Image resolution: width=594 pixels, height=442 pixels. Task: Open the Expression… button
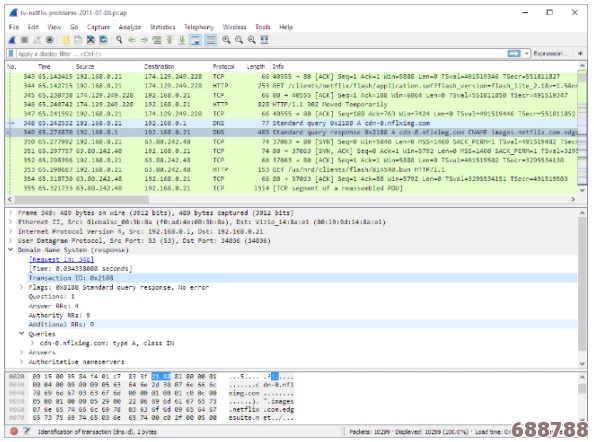pos(548,54)
